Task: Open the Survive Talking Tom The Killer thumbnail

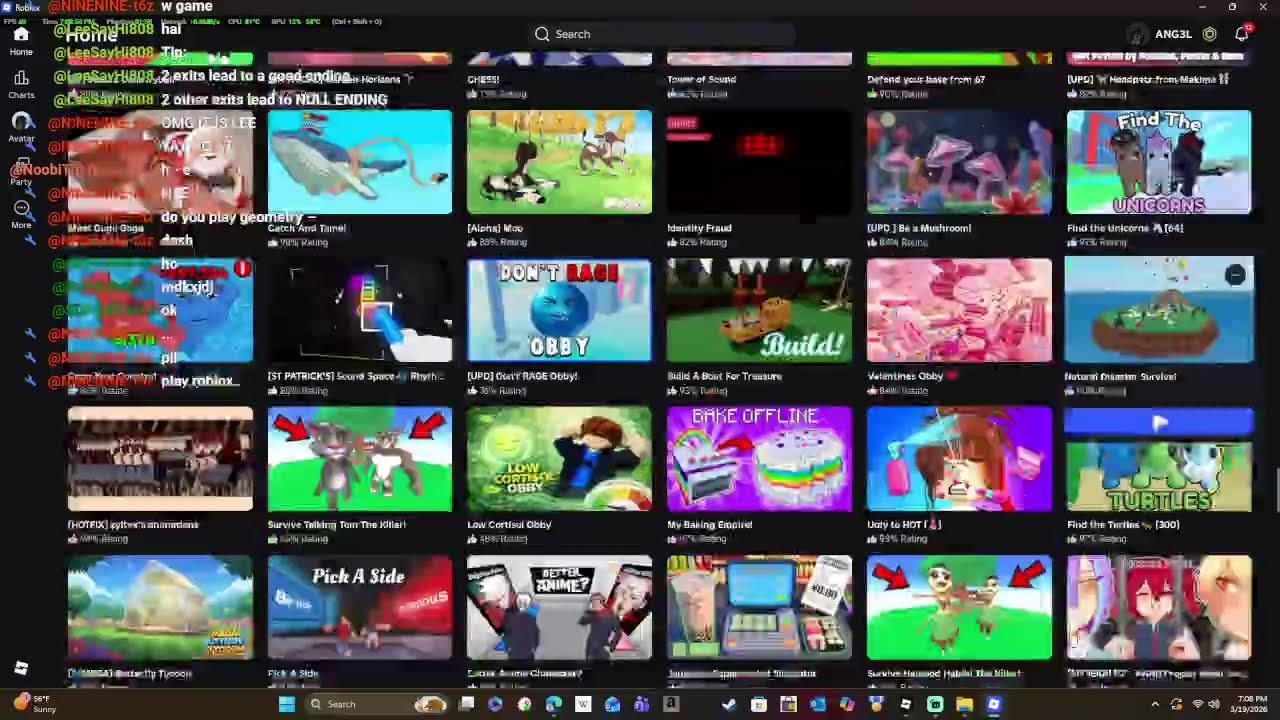Action: click(x=360, y=459)
